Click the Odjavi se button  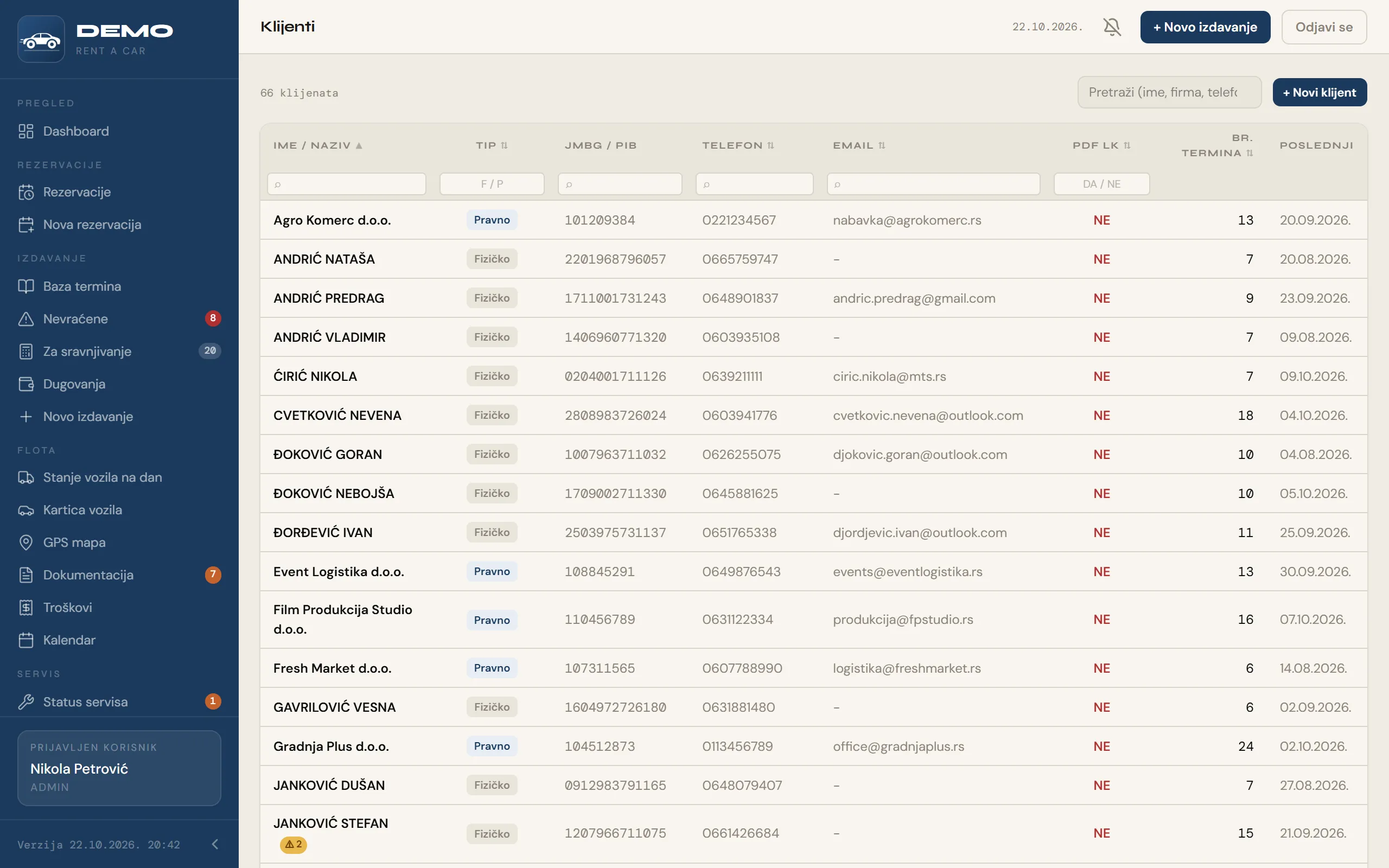pyautogui.click(x=1323, y=27)
